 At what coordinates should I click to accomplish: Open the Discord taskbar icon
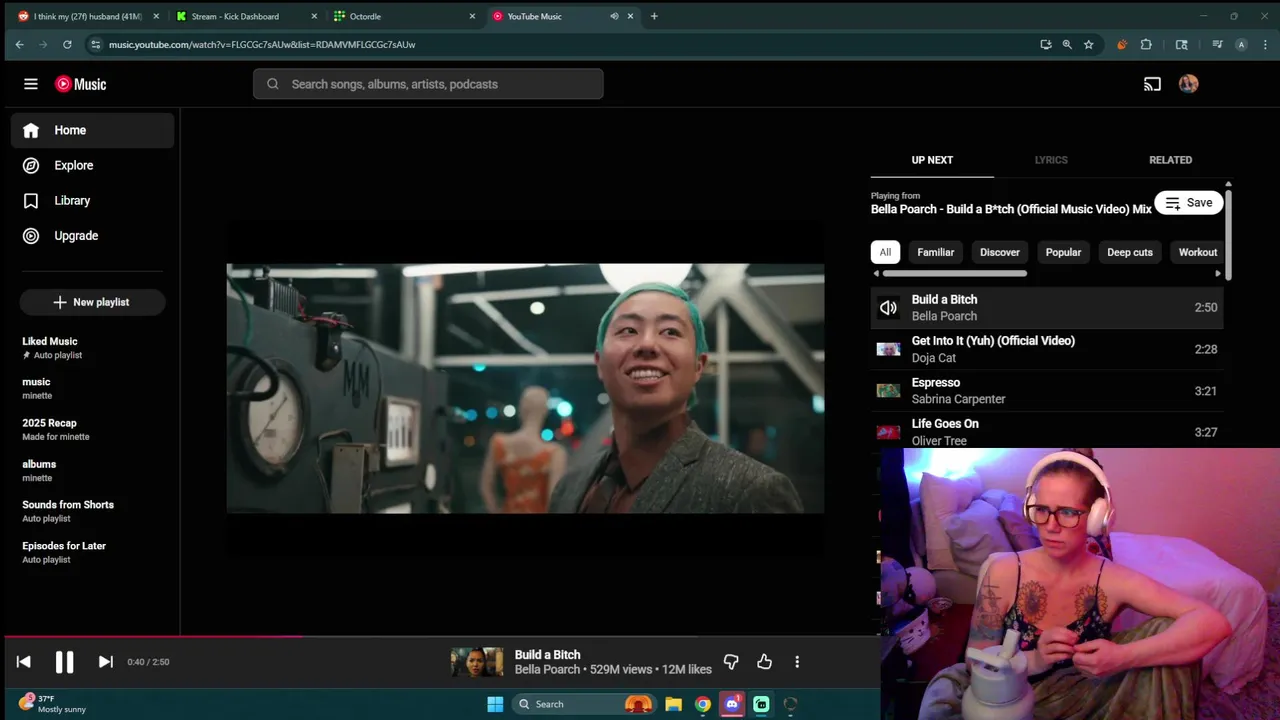pyautogui.click(x=732, y=704)
